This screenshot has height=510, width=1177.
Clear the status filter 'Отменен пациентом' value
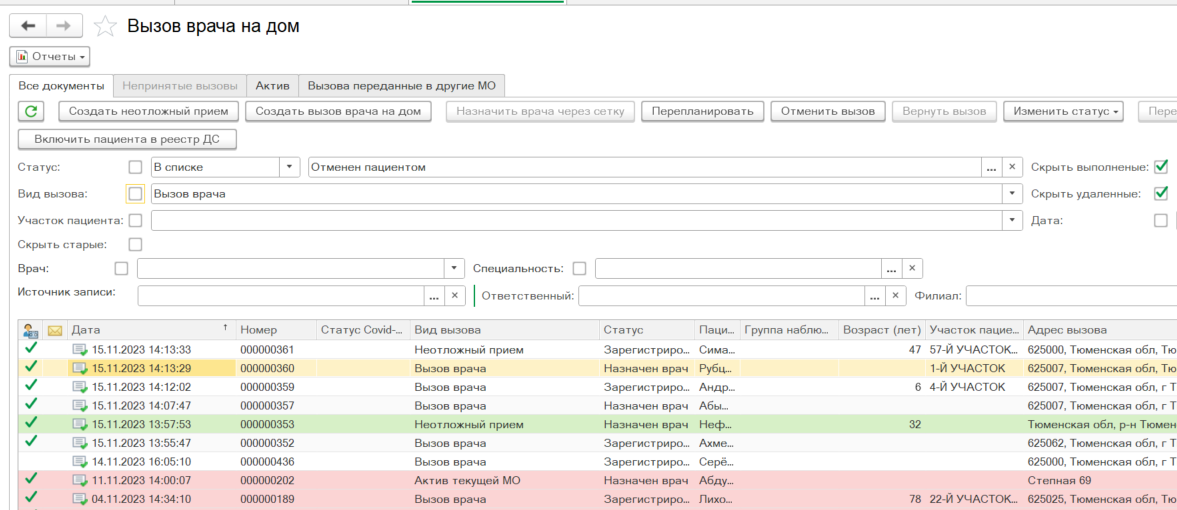(1012, 167)
